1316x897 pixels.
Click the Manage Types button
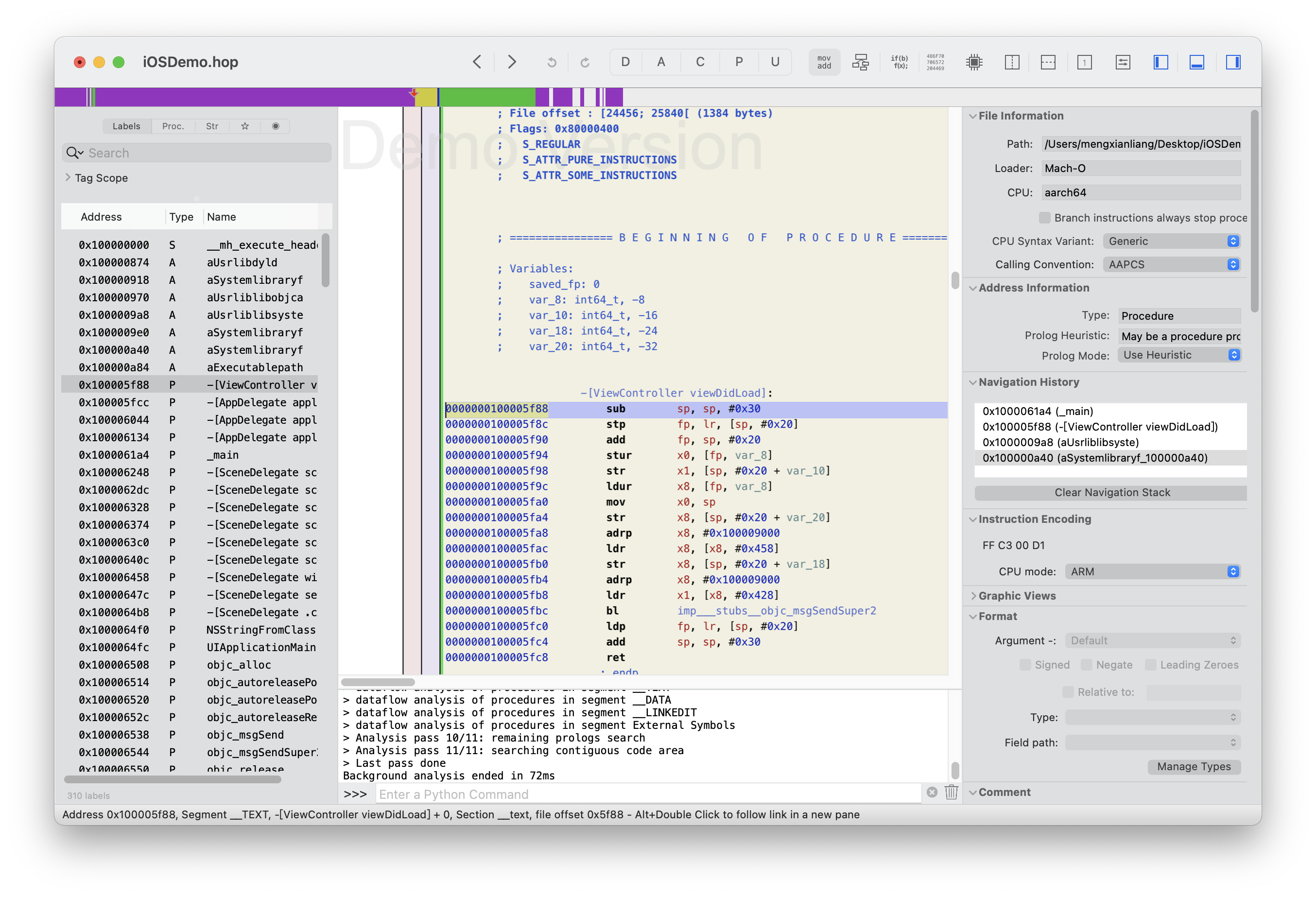1194,767
